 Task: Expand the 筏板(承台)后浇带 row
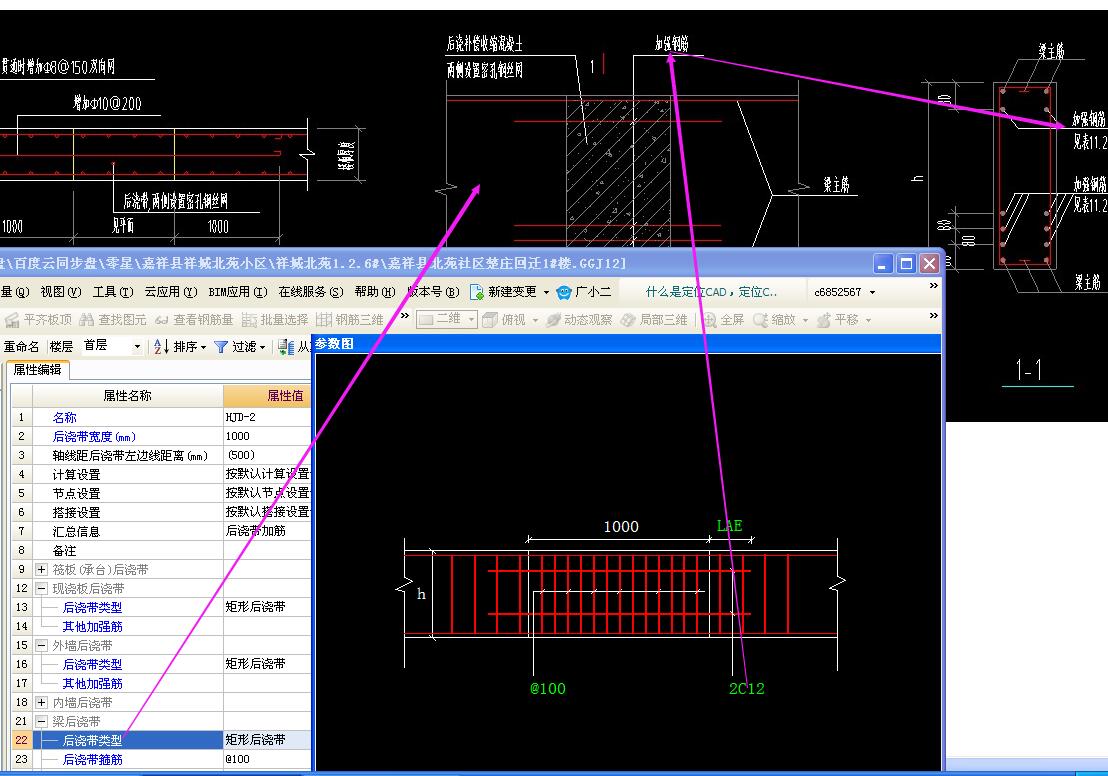click(42, 569)
